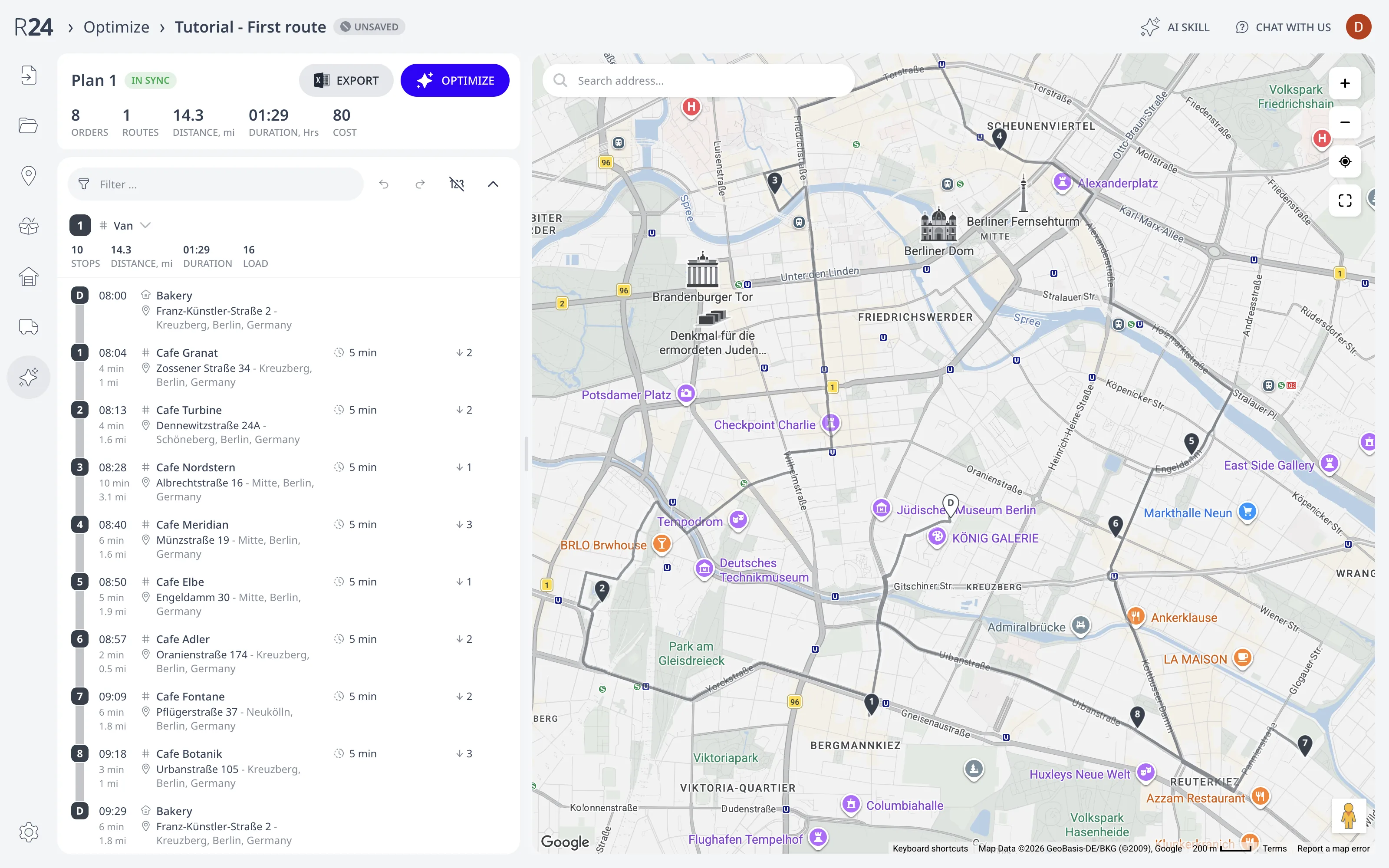1389x868 pixels.
Task: Click the Optimize breadcrumb
Action: pos(116,27)
